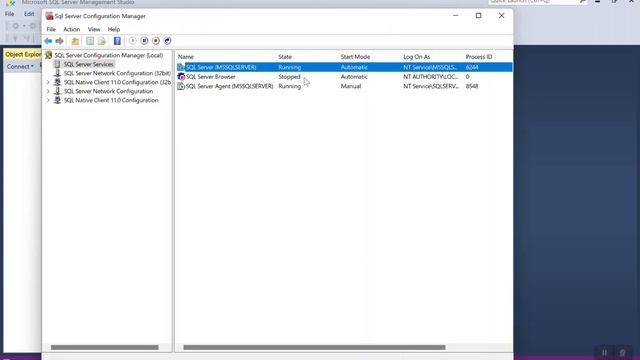
Task: Select the SQL Server Agent (MSSQLSERVER) service name
Action: 229,86
